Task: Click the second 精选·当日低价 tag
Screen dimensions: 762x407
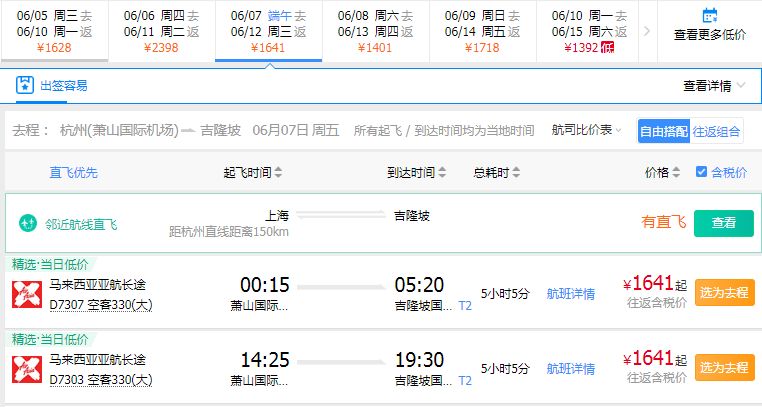Action: click(51, 339)
